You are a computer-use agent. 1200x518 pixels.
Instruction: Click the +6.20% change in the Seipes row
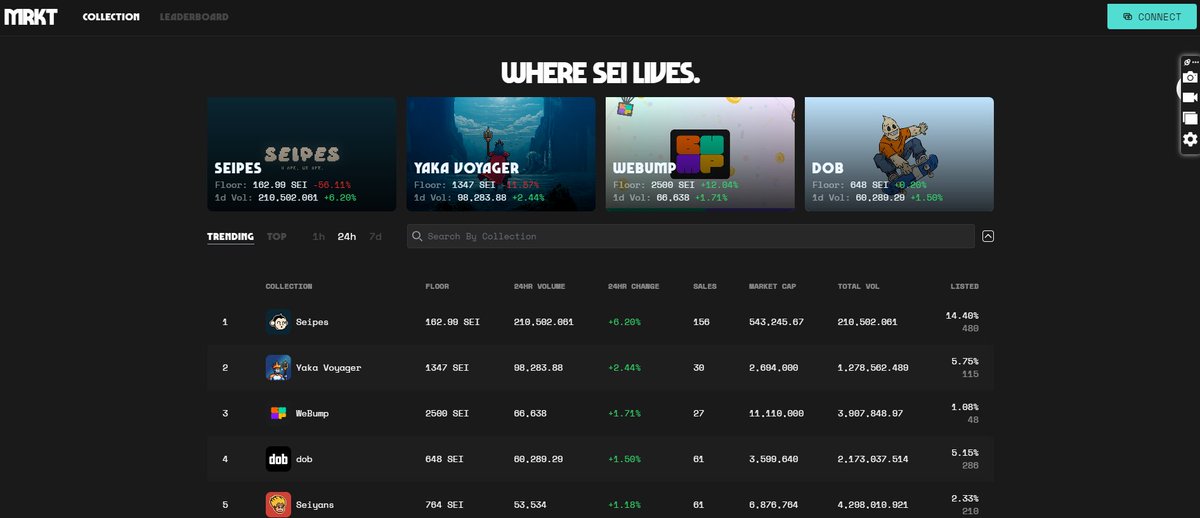[624, 322]
